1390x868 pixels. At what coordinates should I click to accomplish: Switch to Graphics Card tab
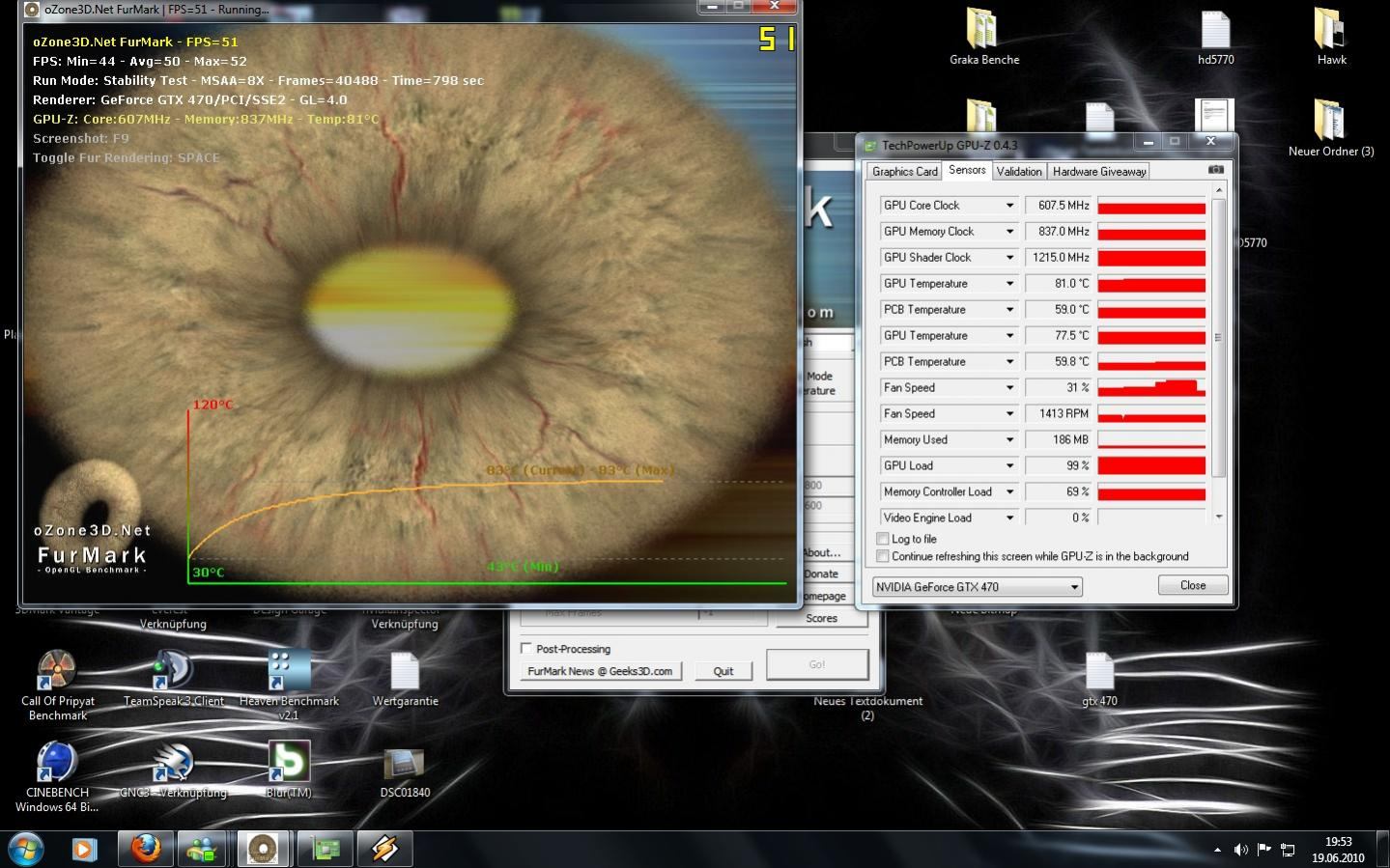tap(904, 171)
